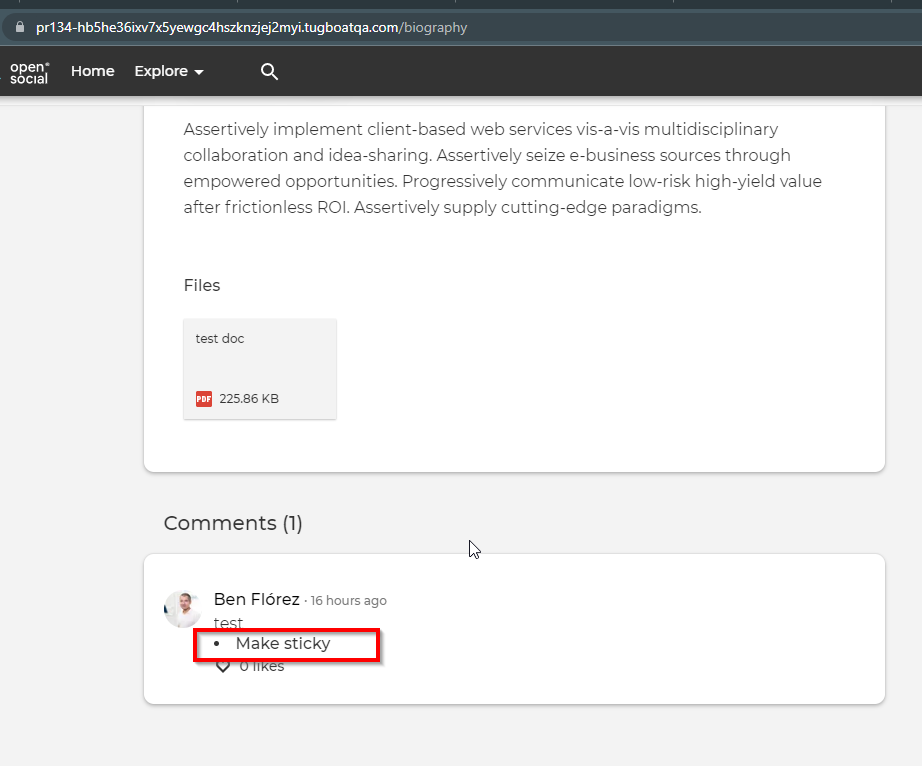Open the Explore navigation menu
The height and width of the screenshot is (766, 922).
coord(161,71)
